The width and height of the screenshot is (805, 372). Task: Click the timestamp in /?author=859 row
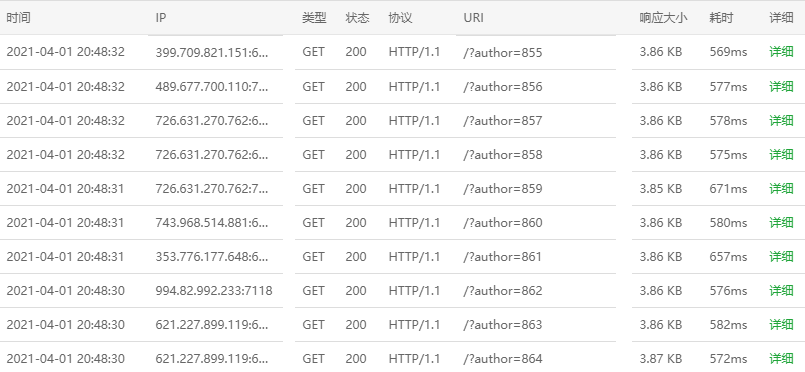[65, 188]
